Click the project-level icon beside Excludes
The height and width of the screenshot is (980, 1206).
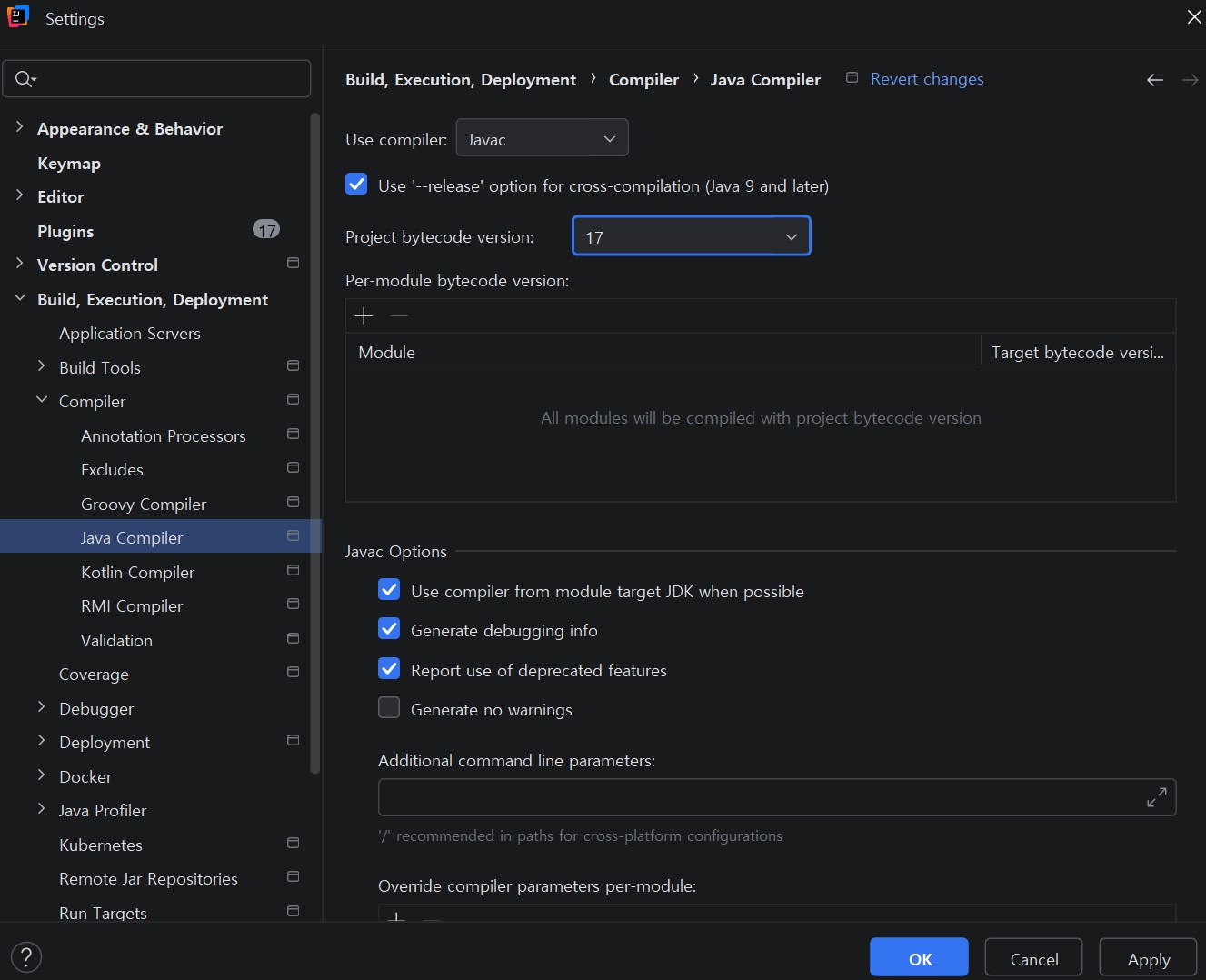pos(293,468)
